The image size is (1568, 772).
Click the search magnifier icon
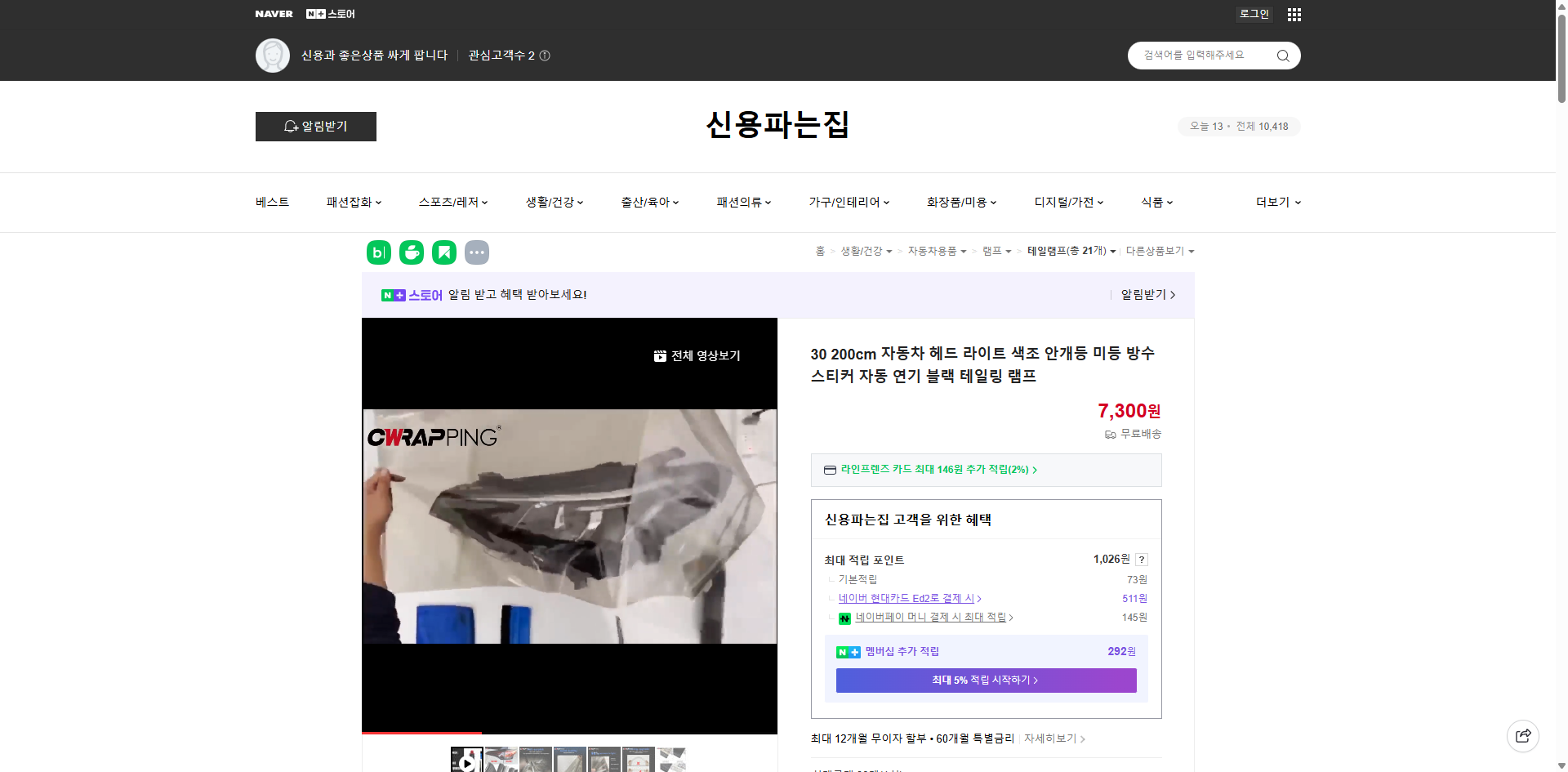coord(1282,55)
